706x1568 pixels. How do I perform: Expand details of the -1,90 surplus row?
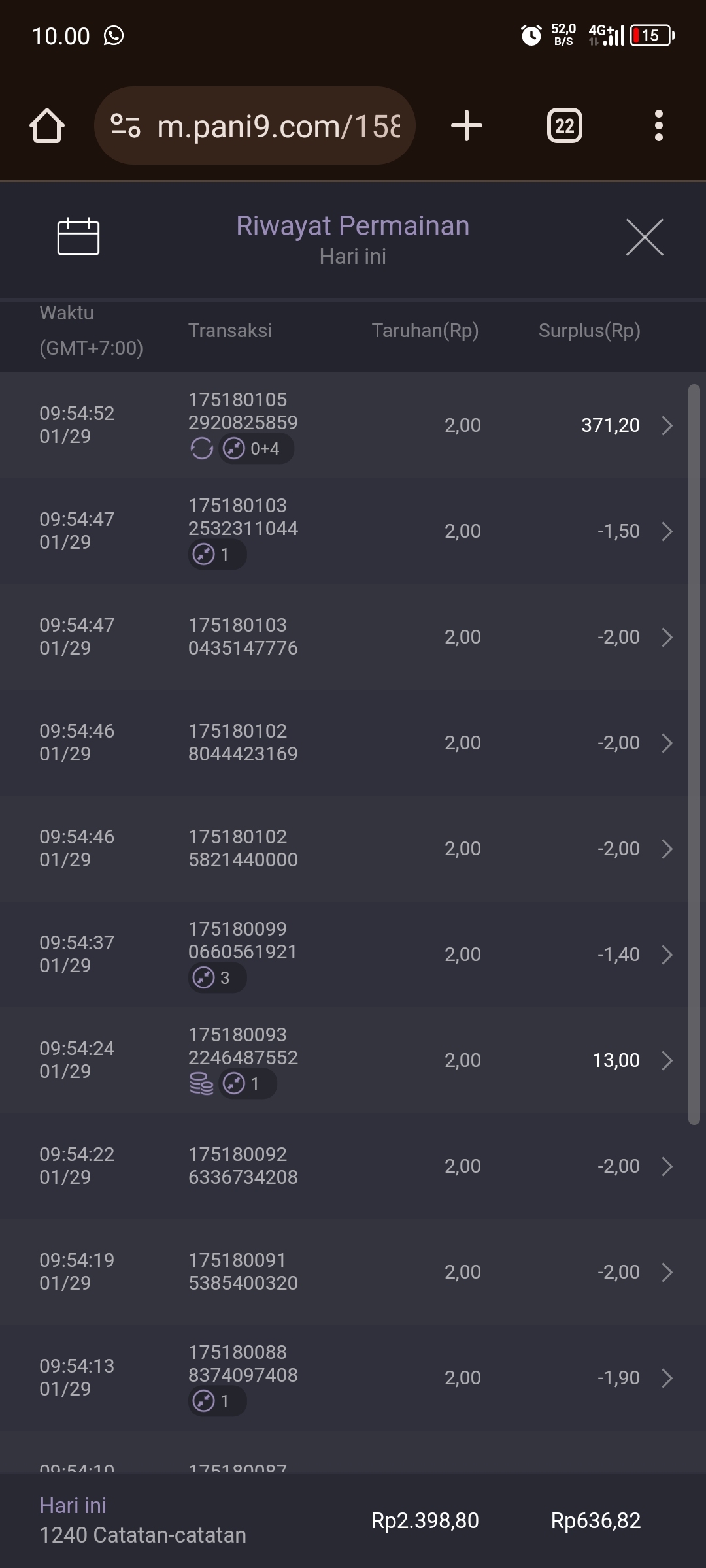667,1378
